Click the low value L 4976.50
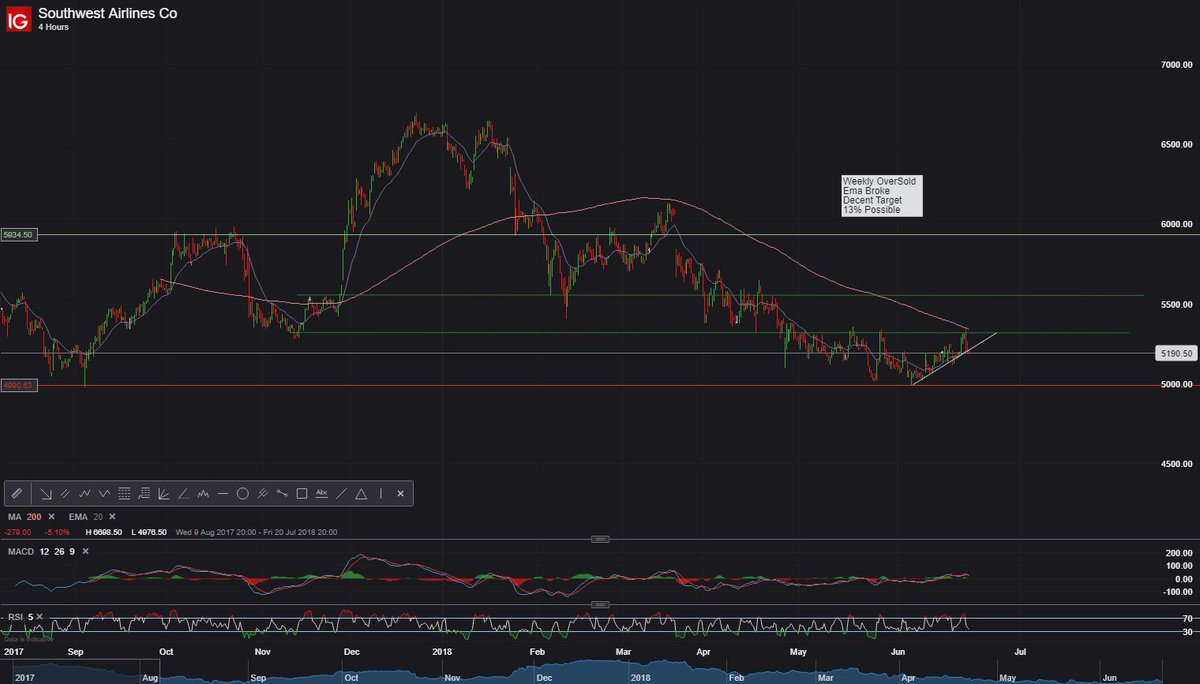Image resolution: width=1200 pixels, height=684 pixels. (149, 532)
